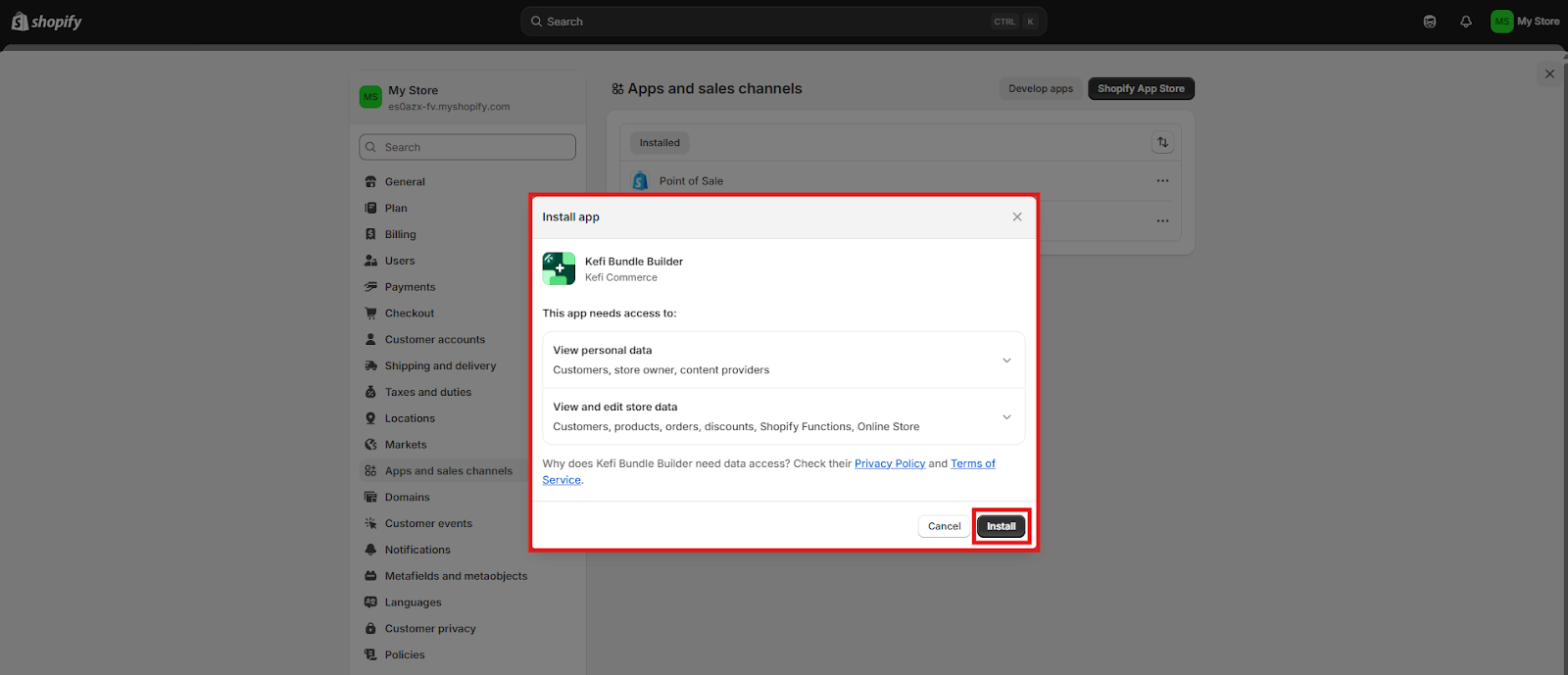The width and height of the screenshot is (1568, 675).
Task: Click the Kefi Bundle Builder app icon
Action: tap(559, 268)
